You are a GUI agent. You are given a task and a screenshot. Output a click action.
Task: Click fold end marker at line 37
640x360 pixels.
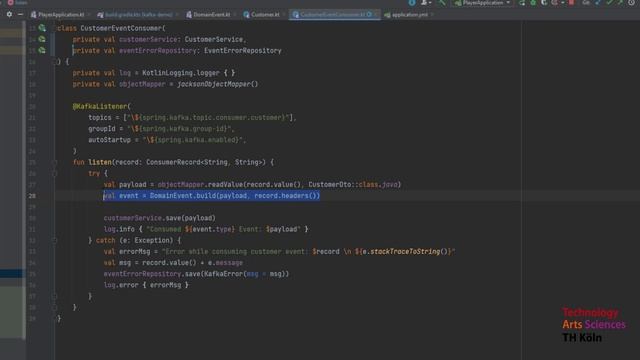coord(54,296)
